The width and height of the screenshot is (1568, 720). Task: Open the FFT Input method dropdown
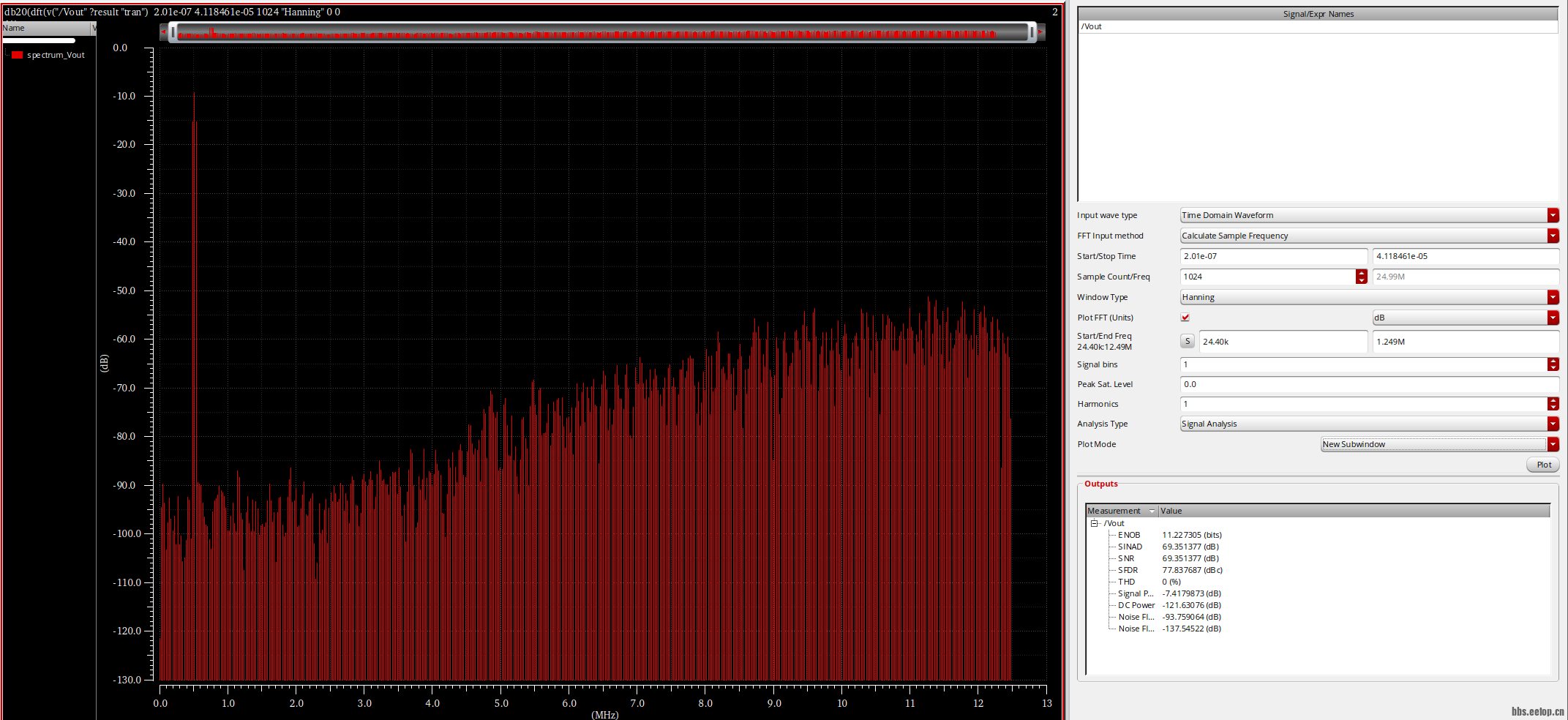point(1553,236)
